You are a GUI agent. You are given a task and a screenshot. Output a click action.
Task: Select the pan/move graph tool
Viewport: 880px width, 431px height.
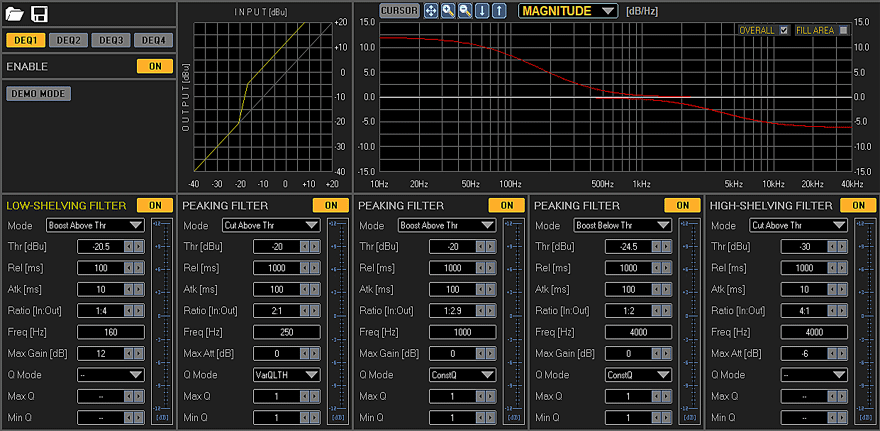point(430,11)
